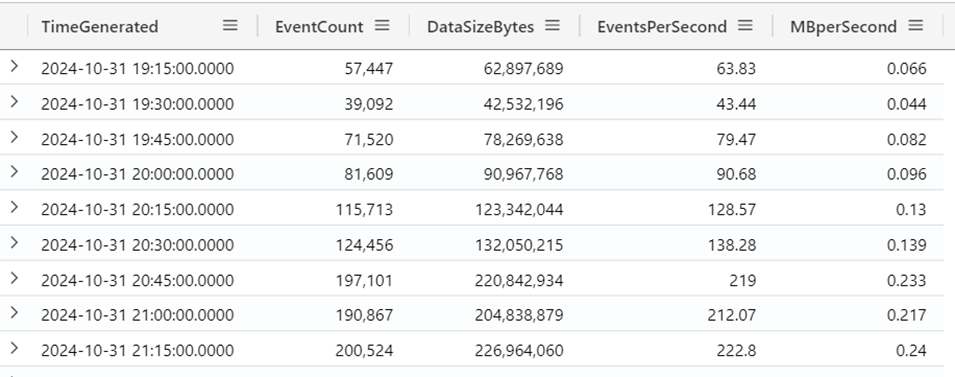This screenshot has height=377, width=955.
Task: Sort by the DataSizeBytes column header
Action: [481, 27]
